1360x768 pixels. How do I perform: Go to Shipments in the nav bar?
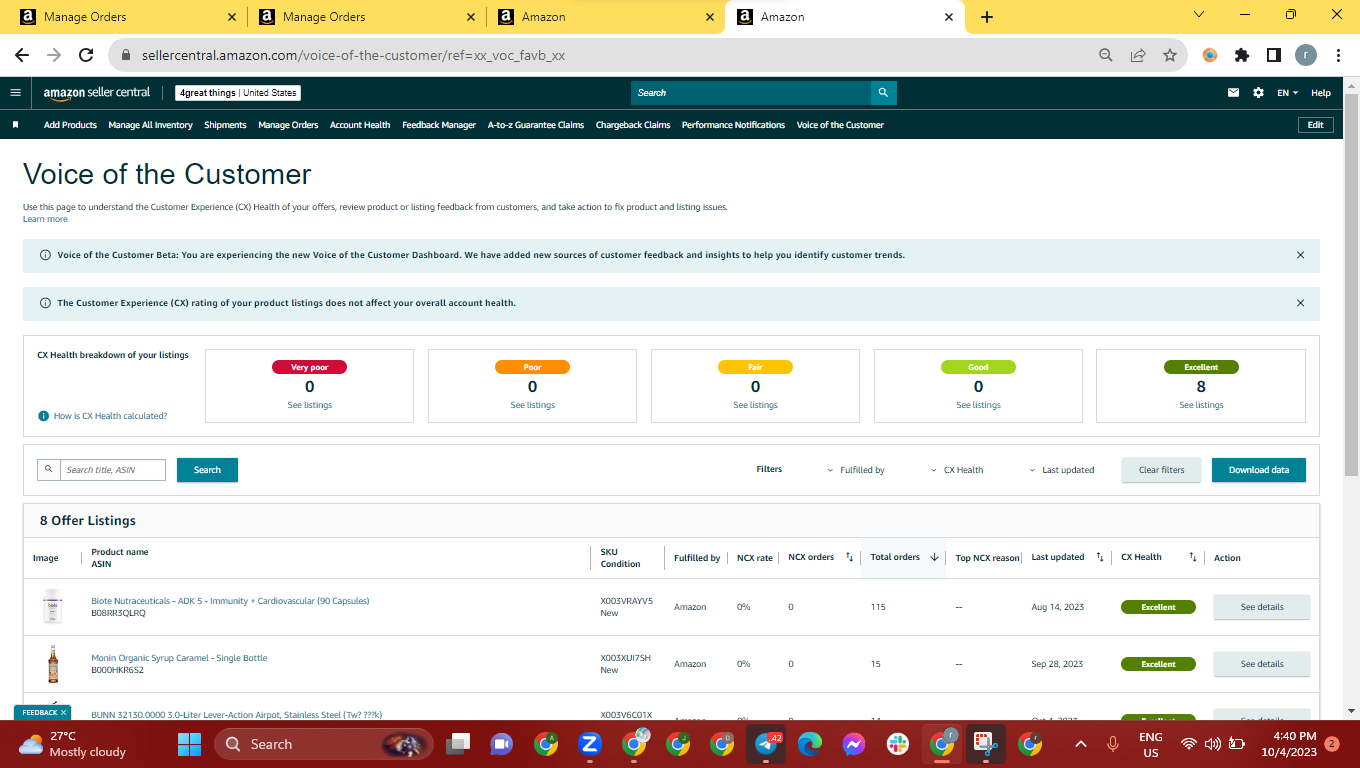pos(225,125)
